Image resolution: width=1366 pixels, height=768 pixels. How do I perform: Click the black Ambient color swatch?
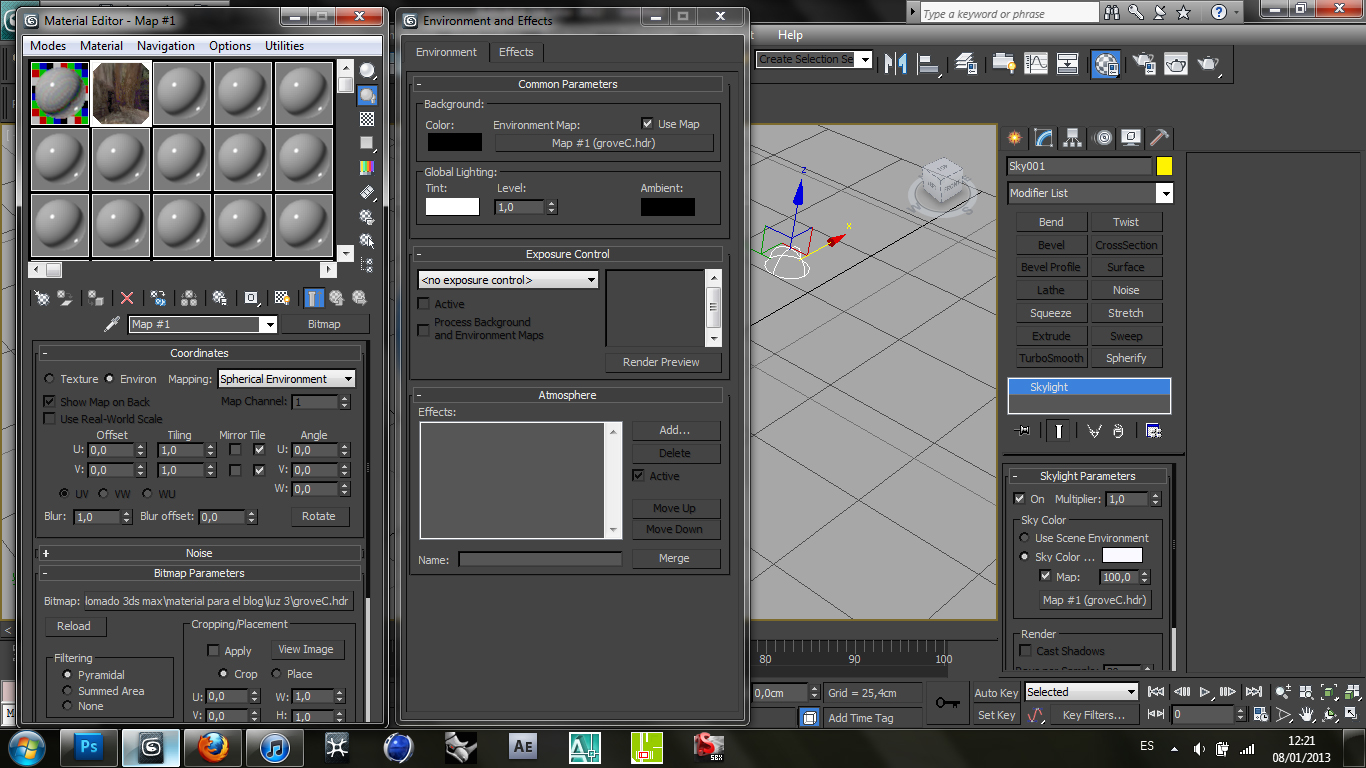click(667, 207)
